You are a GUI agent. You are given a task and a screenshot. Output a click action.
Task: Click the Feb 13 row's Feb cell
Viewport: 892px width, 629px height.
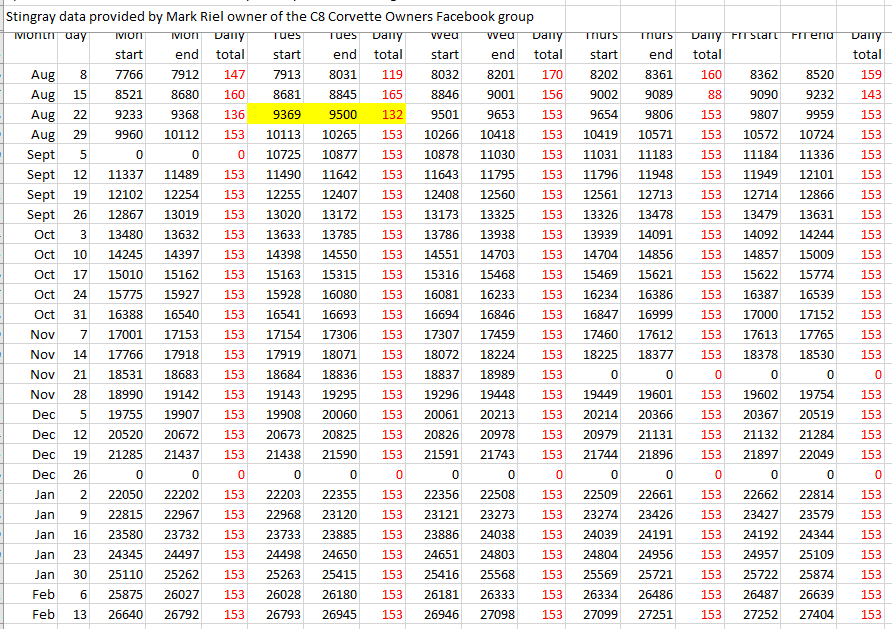43,614
